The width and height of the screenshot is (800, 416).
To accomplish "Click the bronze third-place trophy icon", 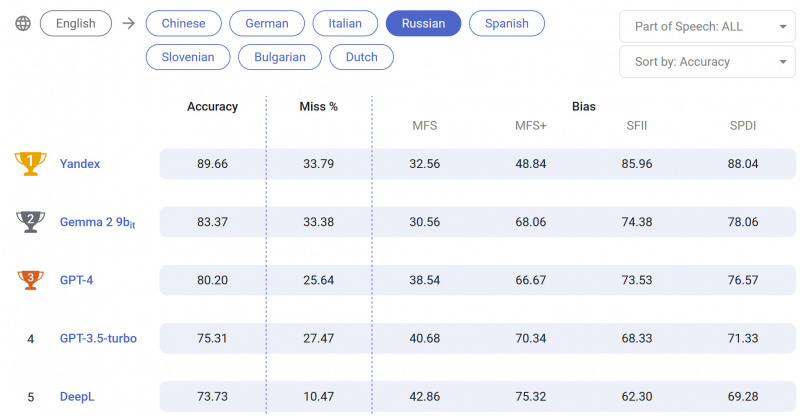I will [30, 280].
